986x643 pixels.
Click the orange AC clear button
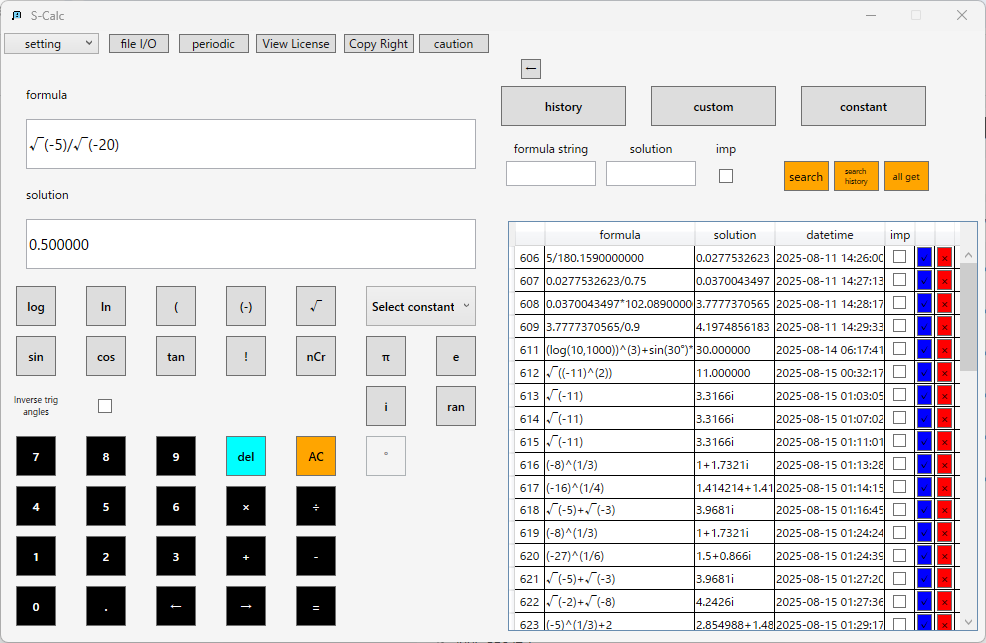(x=316, y=456)
